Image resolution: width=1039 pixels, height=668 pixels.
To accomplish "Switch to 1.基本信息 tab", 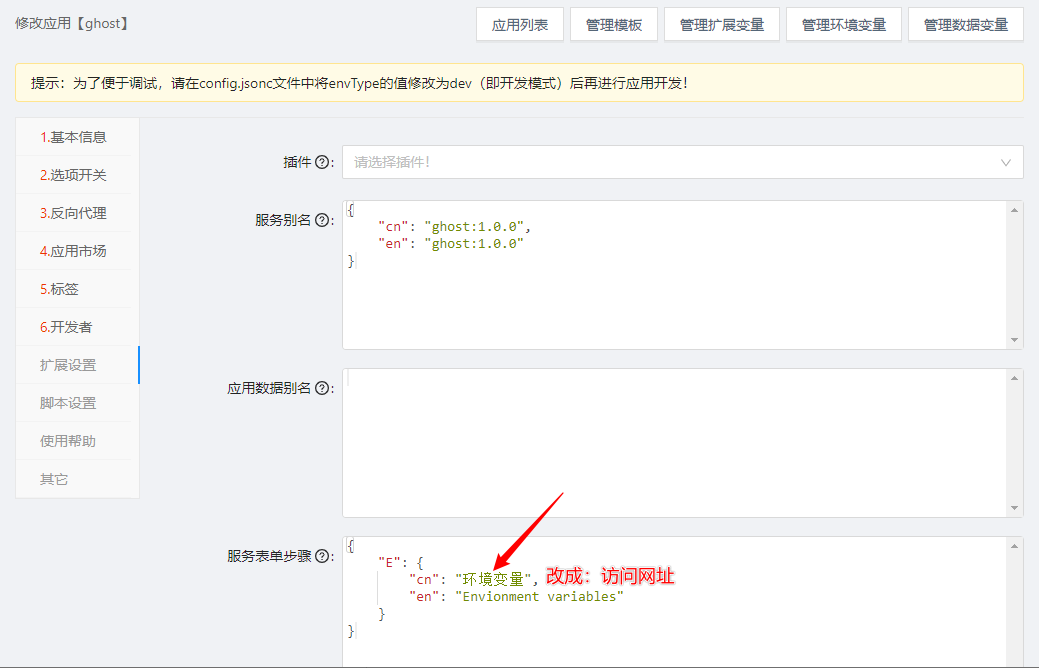I will tap(73, 137).
